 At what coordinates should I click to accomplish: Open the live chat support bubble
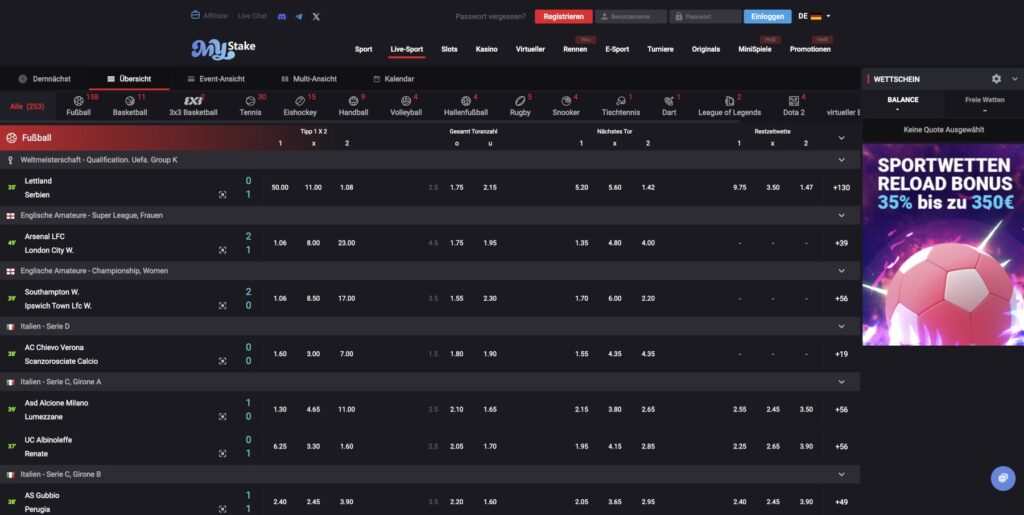[1003, 478]
